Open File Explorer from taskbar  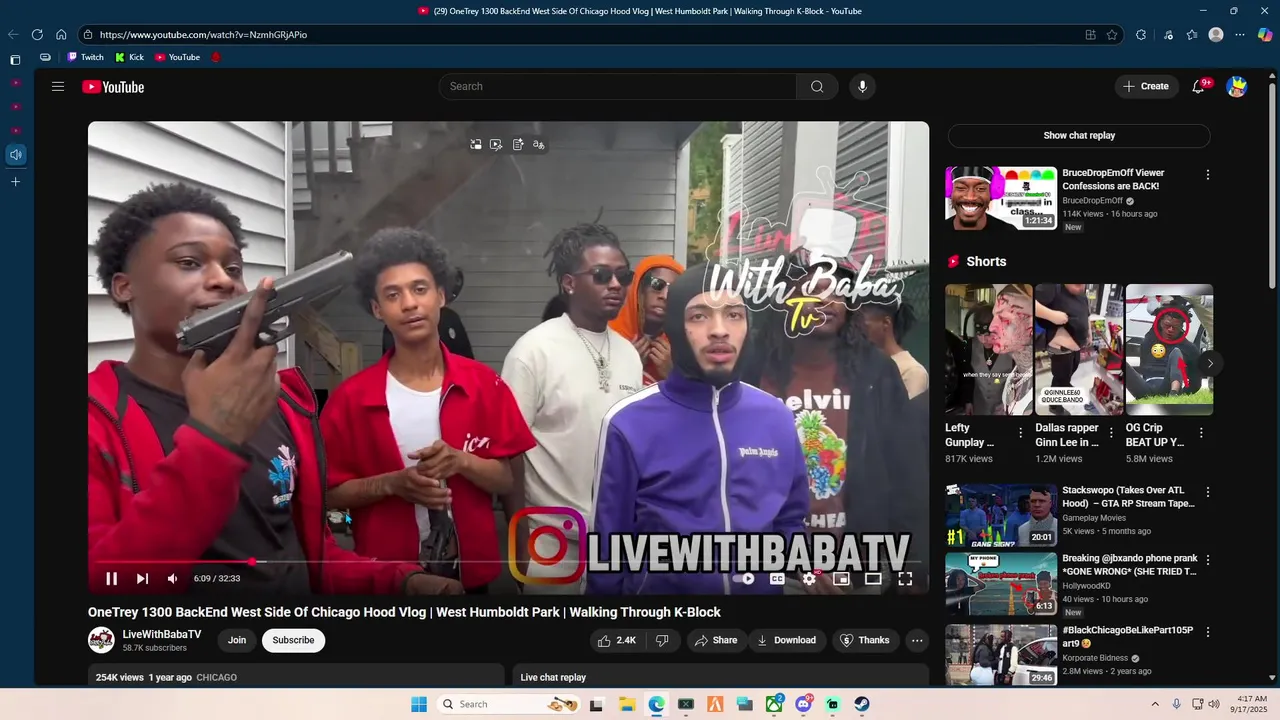pos(627,704)
